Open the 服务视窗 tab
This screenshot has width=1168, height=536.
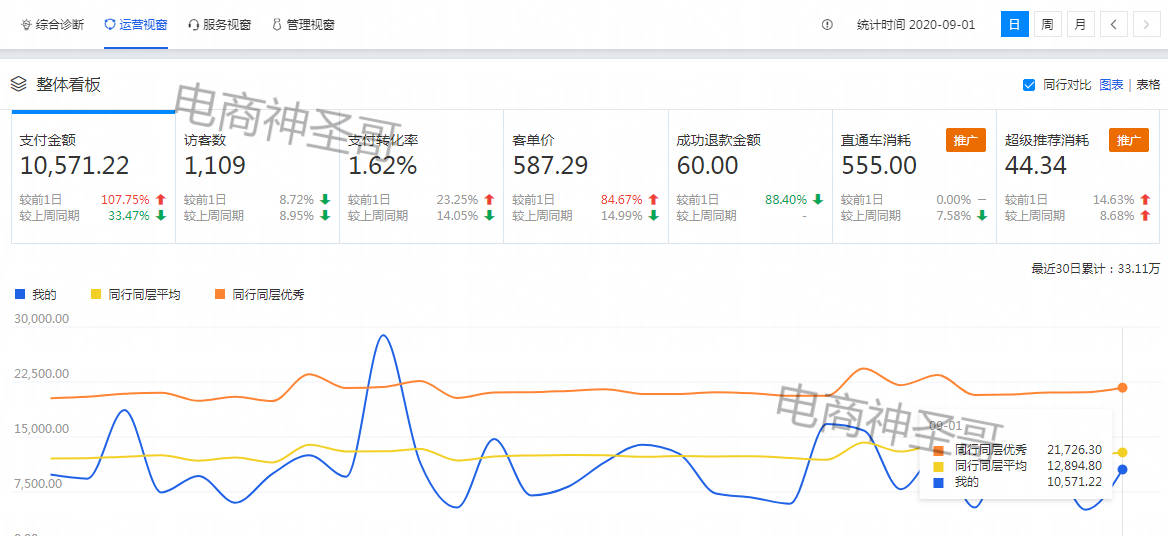click(x=220, y=25)
